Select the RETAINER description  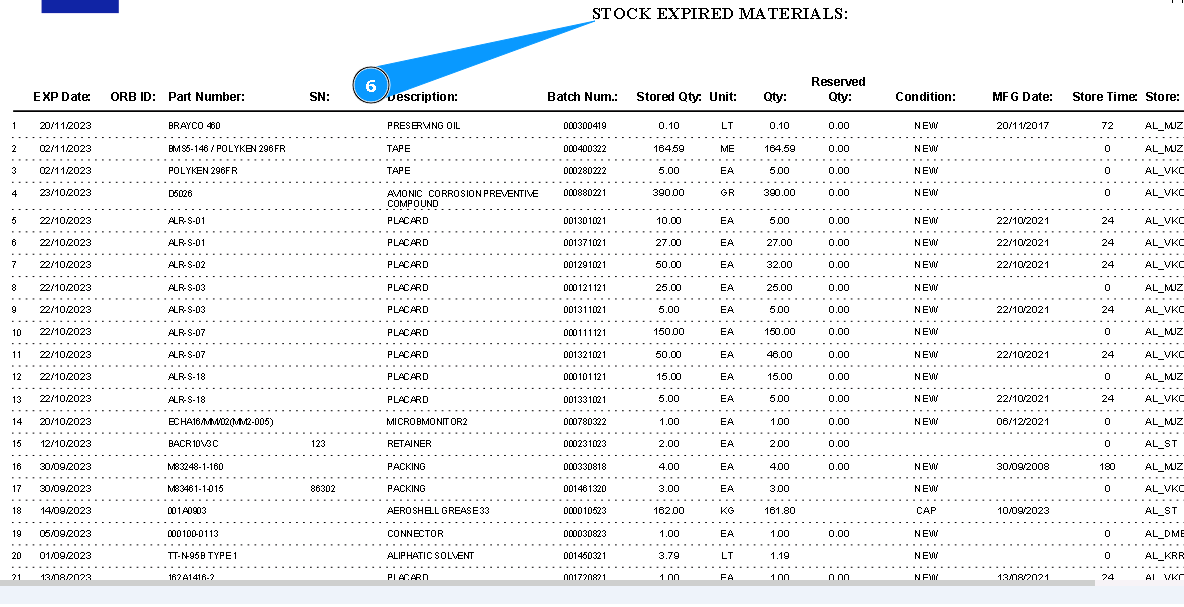(409, 444)
